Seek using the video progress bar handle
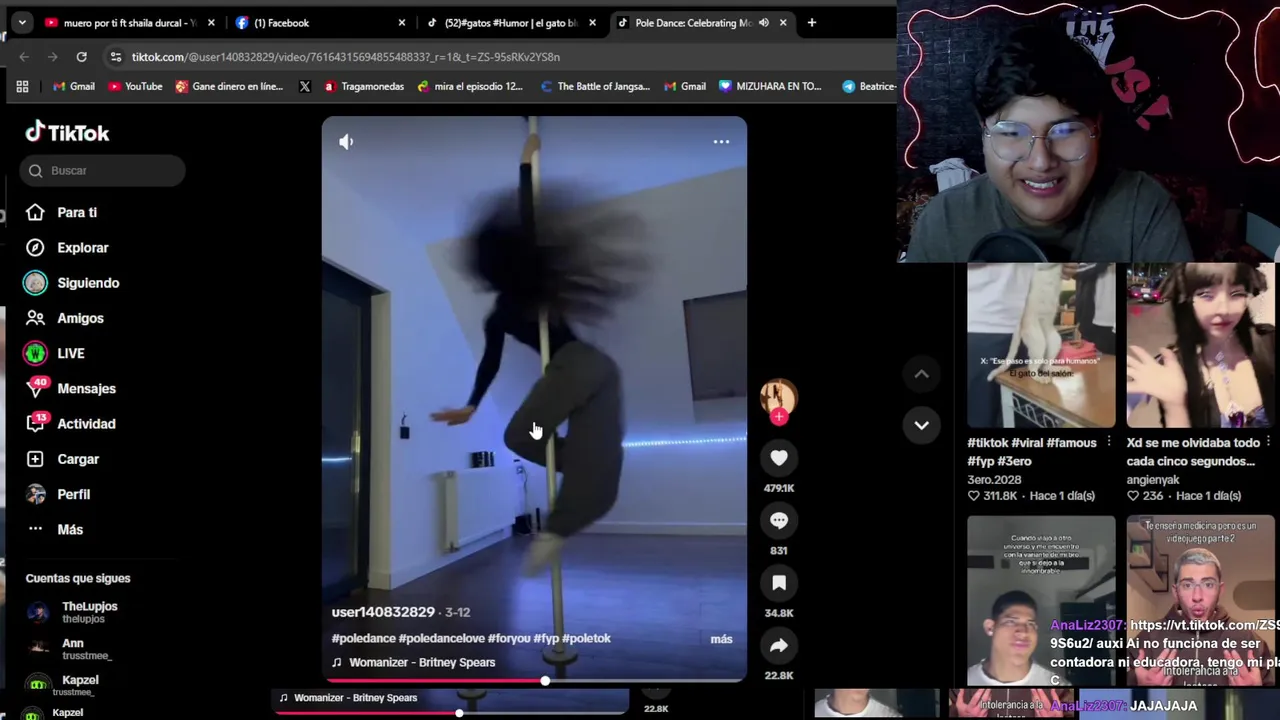 pos(545,680)
